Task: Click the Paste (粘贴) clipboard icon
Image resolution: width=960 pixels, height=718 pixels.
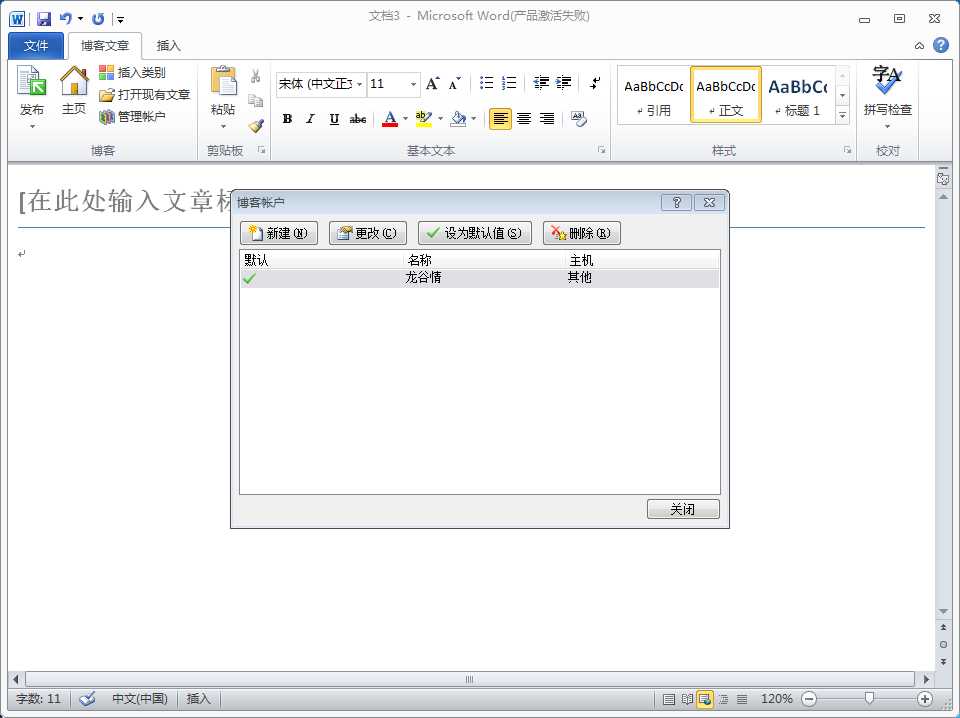Action: coord(223,81)
